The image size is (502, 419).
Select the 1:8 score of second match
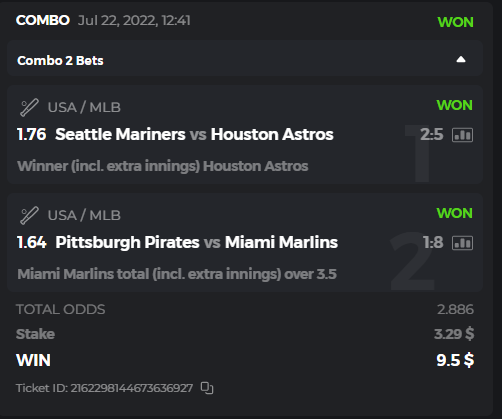(x=433, y=243)
